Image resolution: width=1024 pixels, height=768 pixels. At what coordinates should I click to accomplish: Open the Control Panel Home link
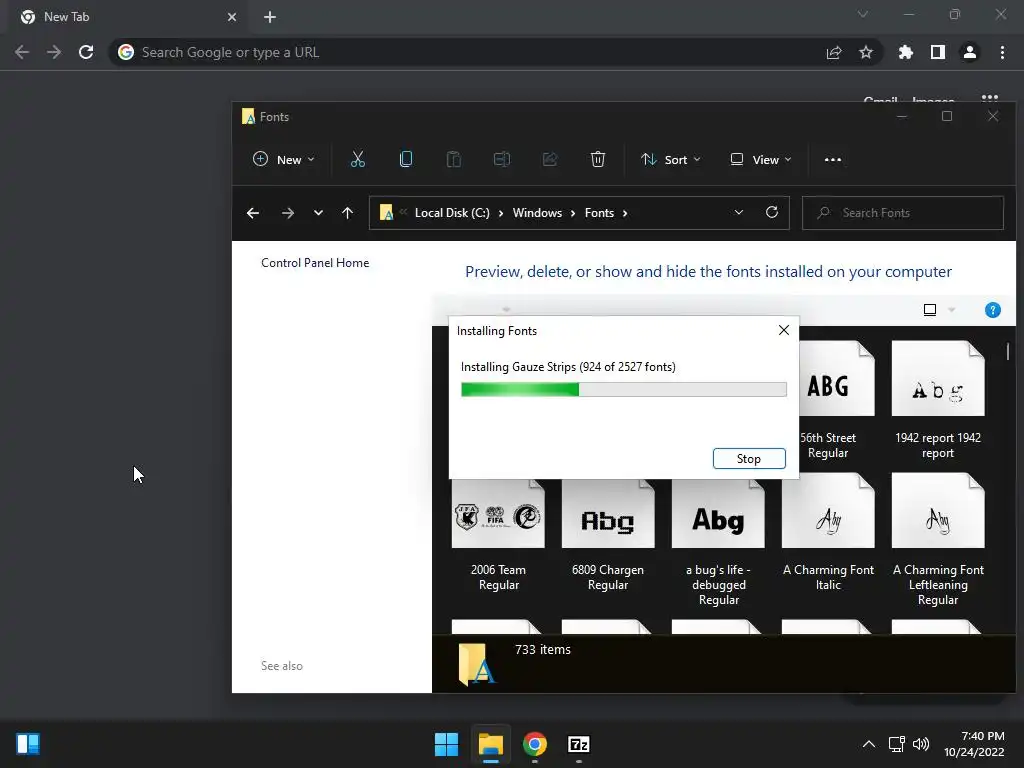[x=315, y=263]
